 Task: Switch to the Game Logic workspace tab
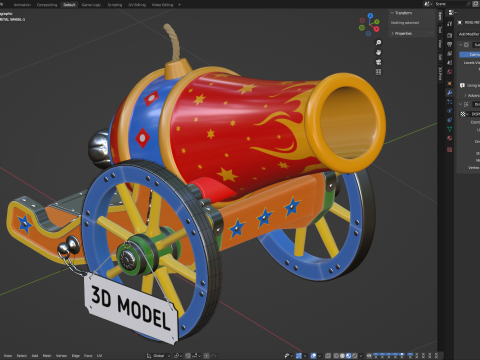click(91, 5)
